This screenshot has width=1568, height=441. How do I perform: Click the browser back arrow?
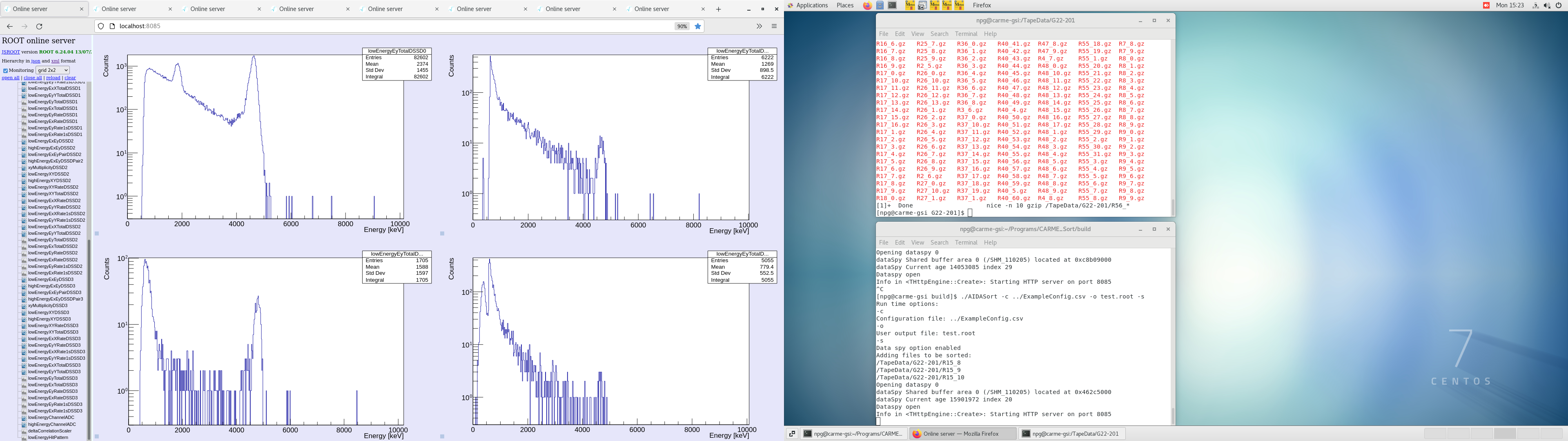point(10,26)
